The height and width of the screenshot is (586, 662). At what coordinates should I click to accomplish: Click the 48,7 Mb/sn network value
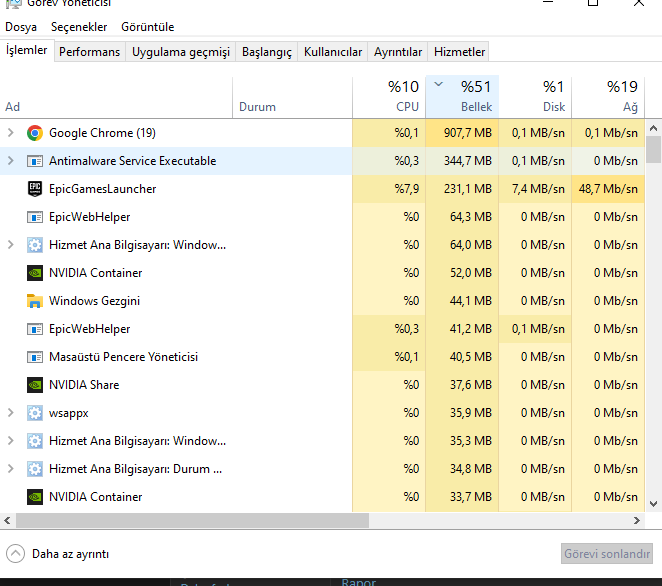[x=608, y=189]
